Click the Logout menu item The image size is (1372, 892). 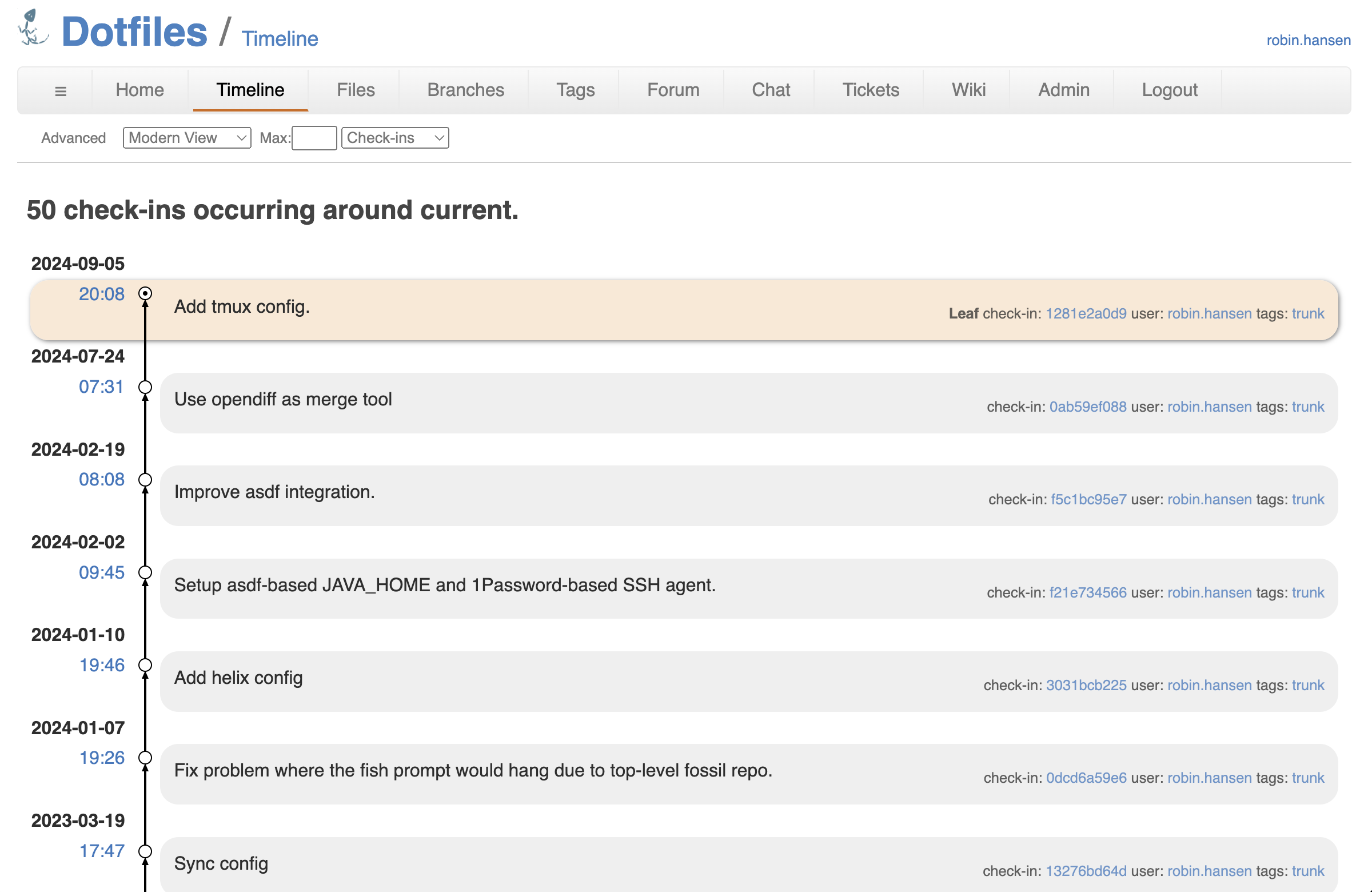(x=1168, y=90)
